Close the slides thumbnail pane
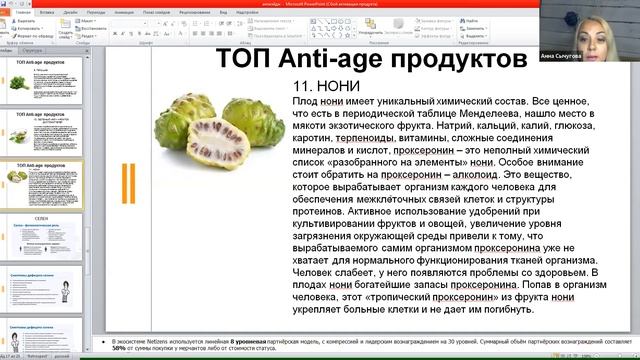 tap(87, 51)
